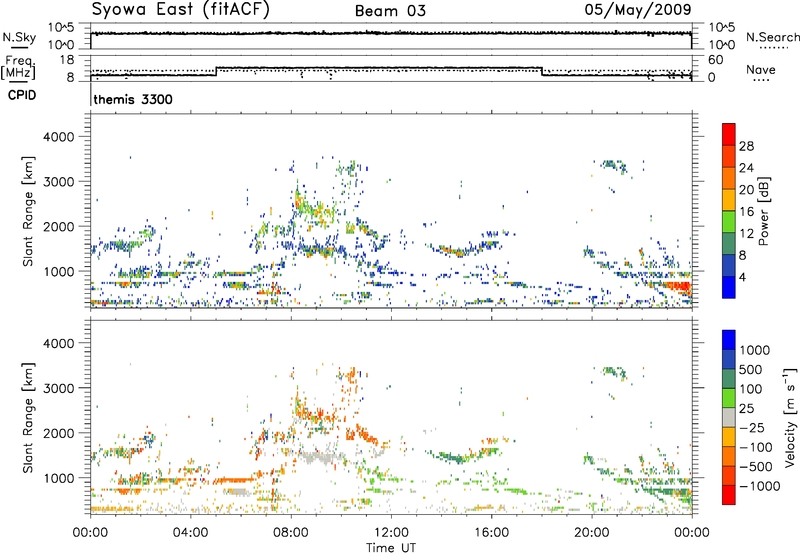Pick the Velocity colorbar segment between 500 and 1000

pos(729,359)
